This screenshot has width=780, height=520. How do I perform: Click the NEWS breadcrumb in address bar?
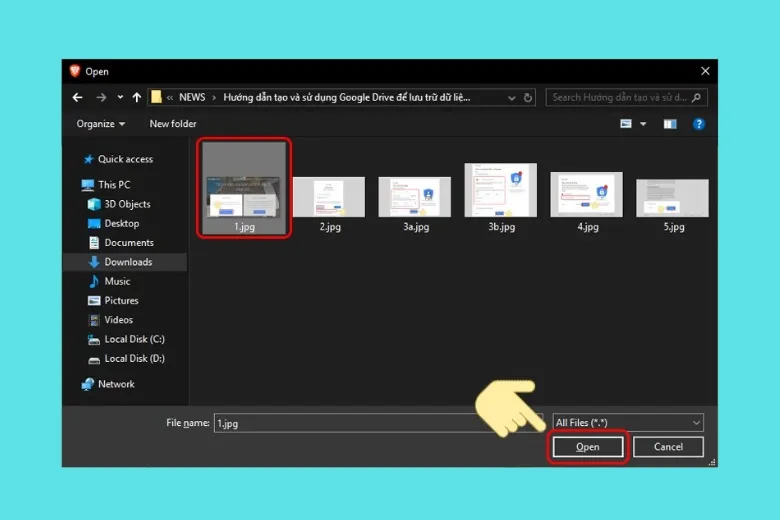pos(192,98)
